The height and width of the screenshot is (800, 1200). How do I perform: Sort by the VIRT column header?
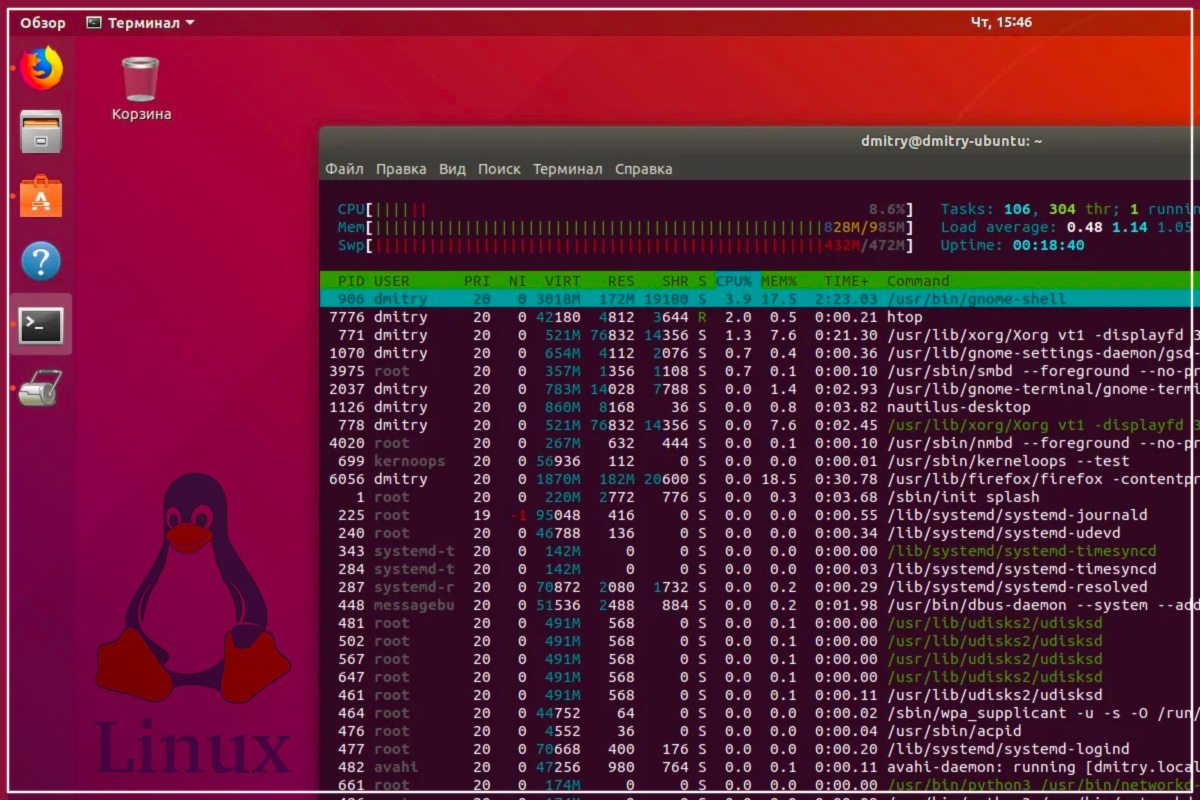(563, 281)
